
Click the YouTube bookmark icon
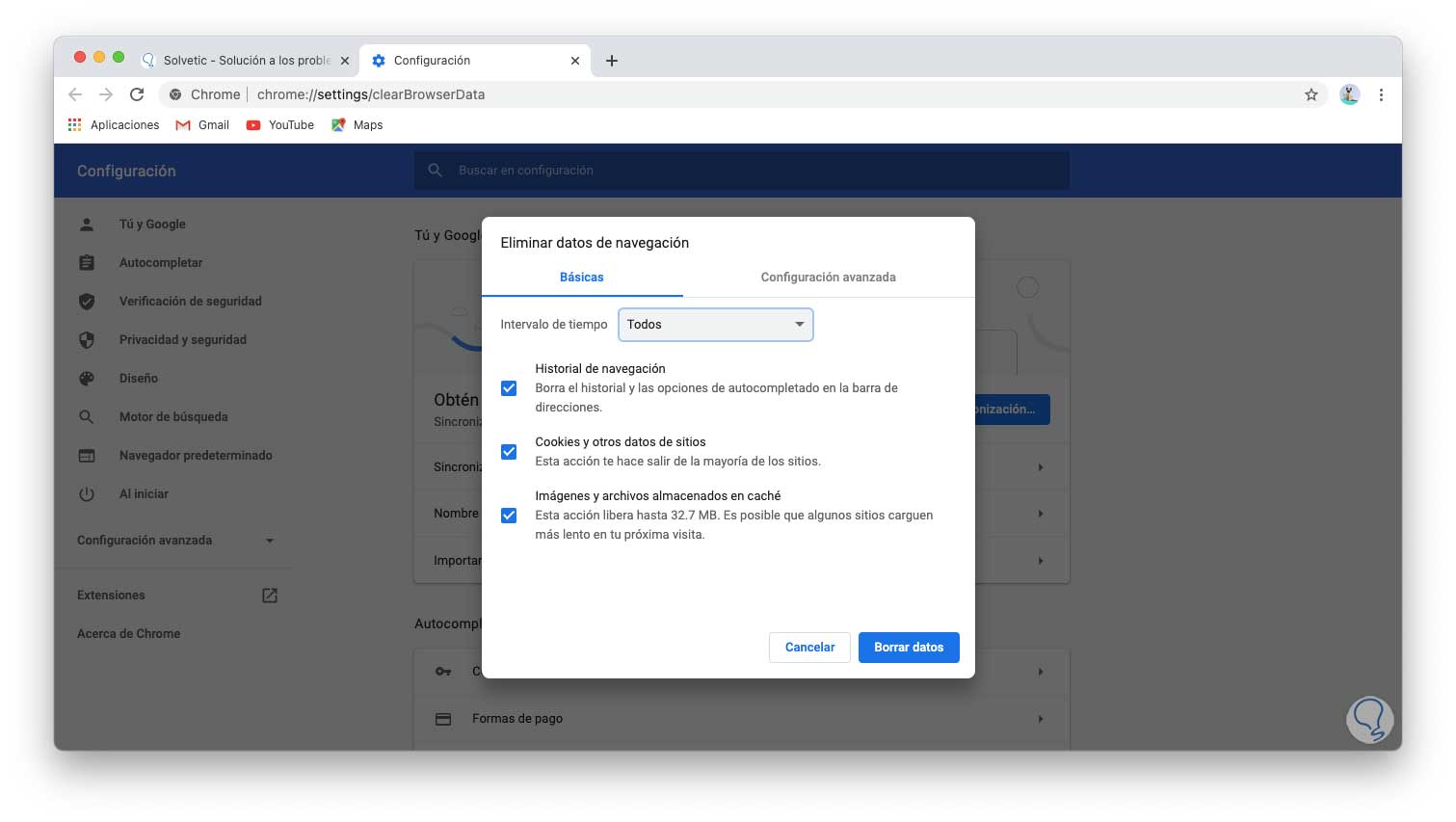click(x=252, y=125)
